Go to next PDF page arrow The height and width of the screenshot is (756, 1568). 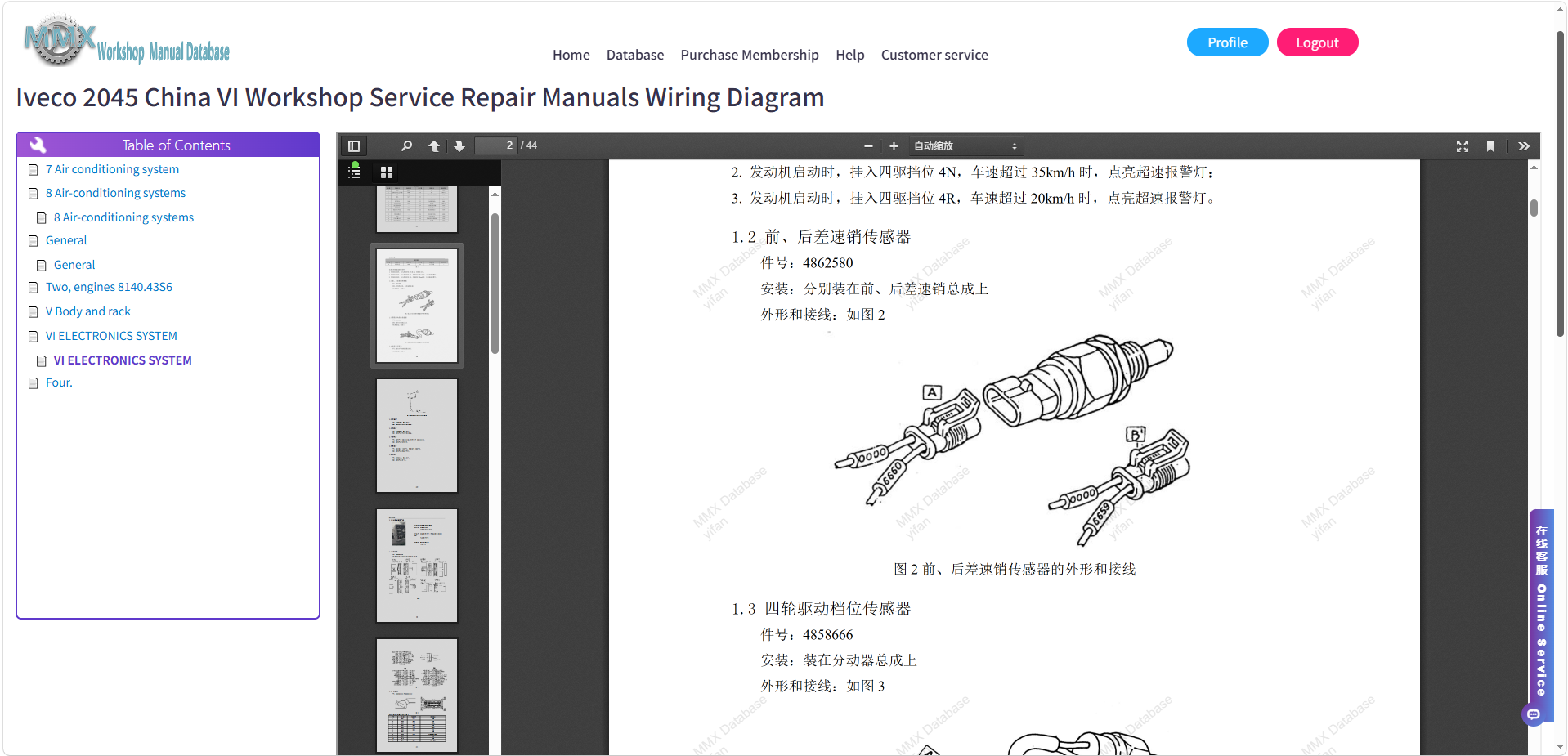point(459,146)
